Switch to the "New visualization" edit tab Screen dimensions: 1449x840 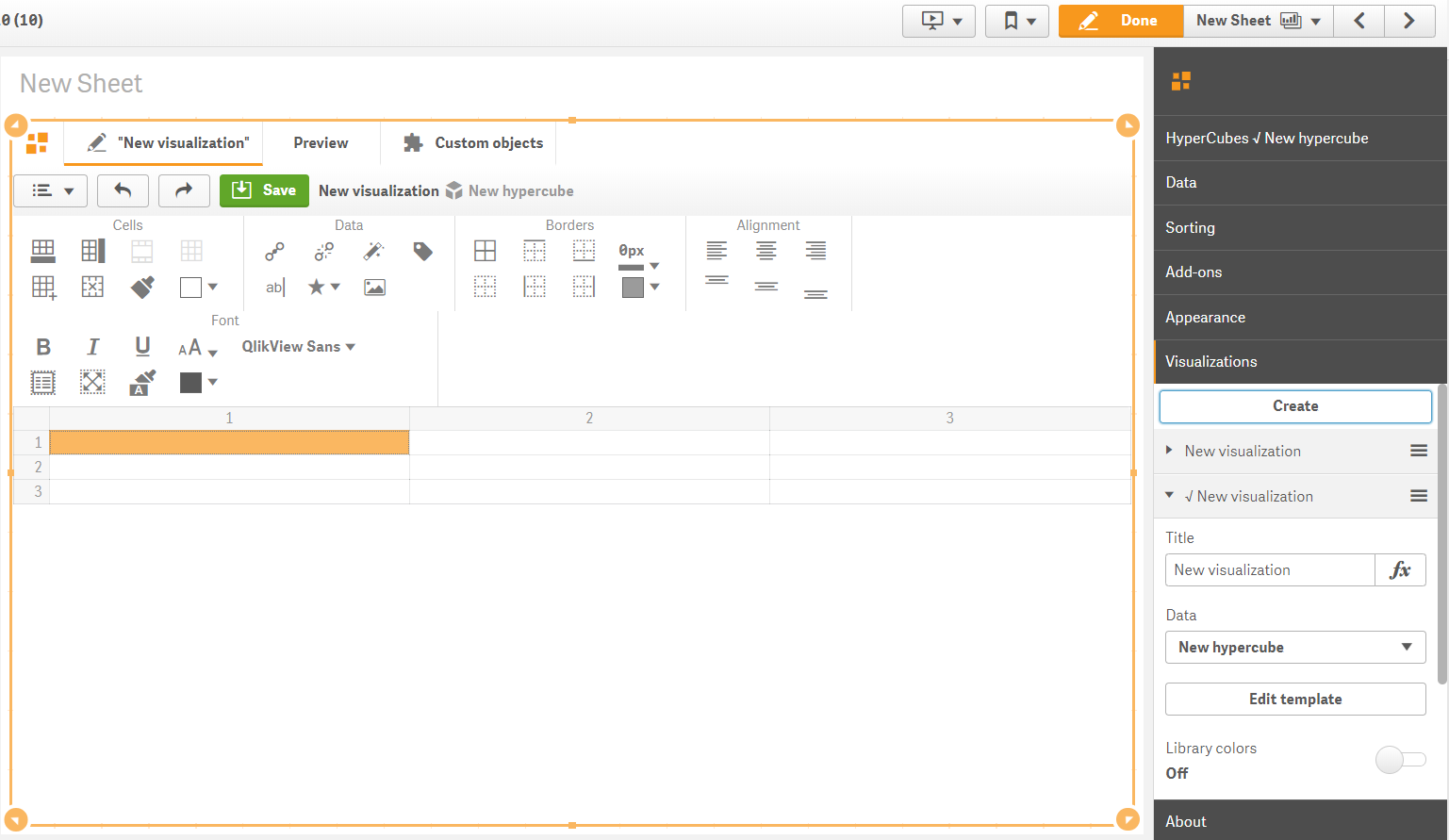[x=163, y=143]
